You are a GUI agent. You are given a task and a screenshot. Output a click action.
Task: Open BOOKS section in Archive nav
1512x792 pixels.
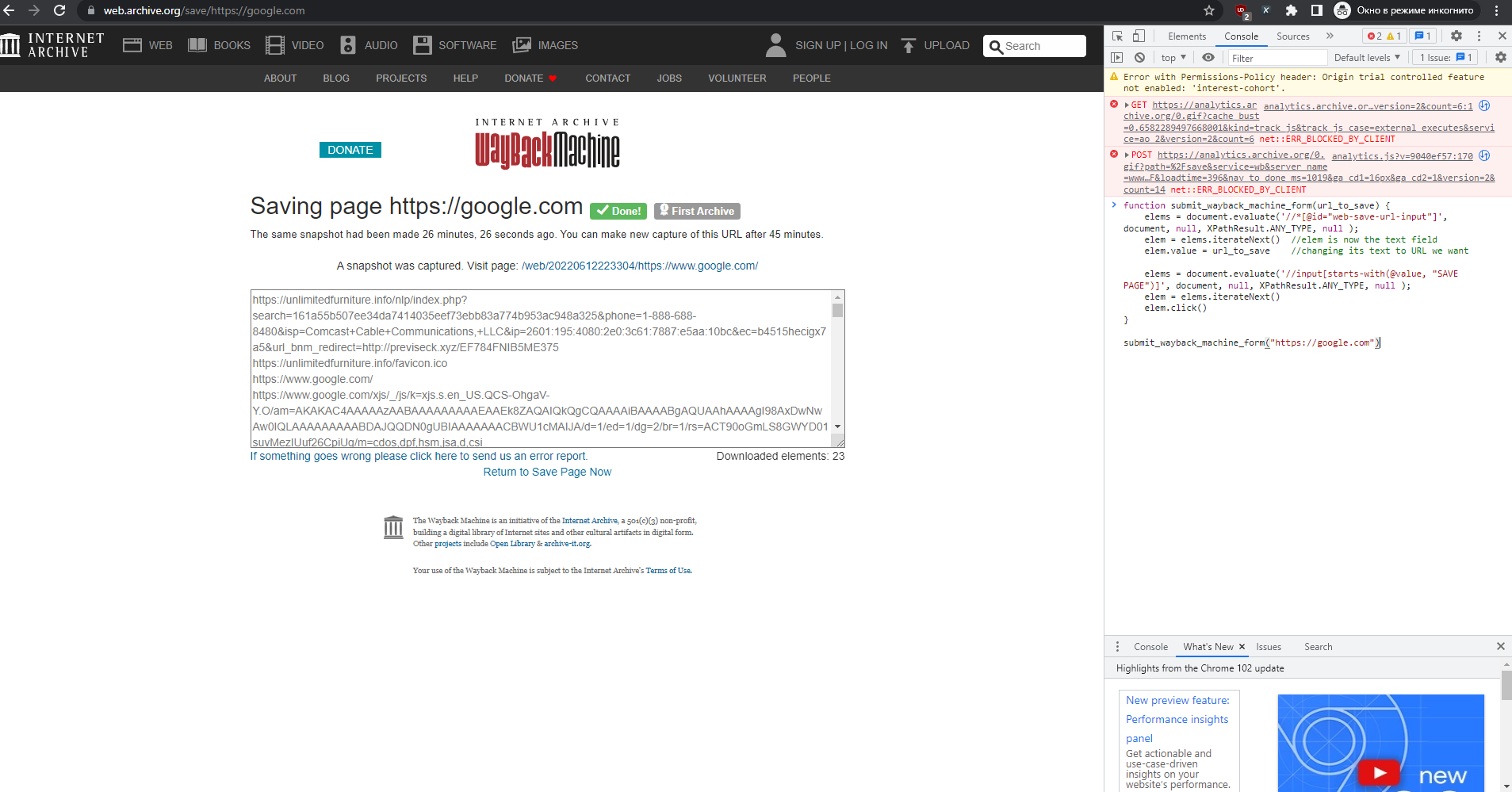point(219,45)
